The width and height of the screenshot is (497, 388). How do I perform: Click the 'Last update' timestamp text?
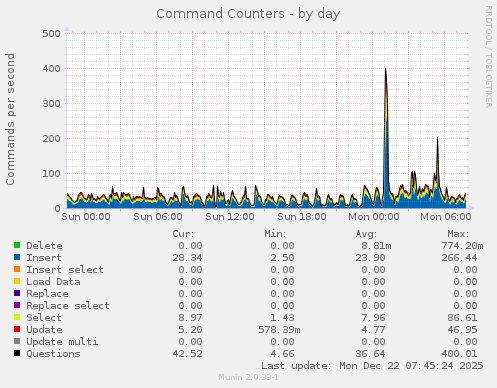(x=372, y=366)
